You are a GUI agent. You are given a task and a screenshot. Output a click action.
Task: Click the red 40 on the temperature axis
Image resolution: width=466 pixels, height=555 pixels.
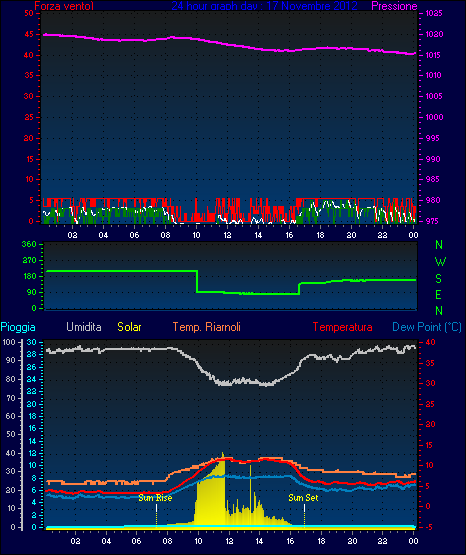[x=430, y=342]
